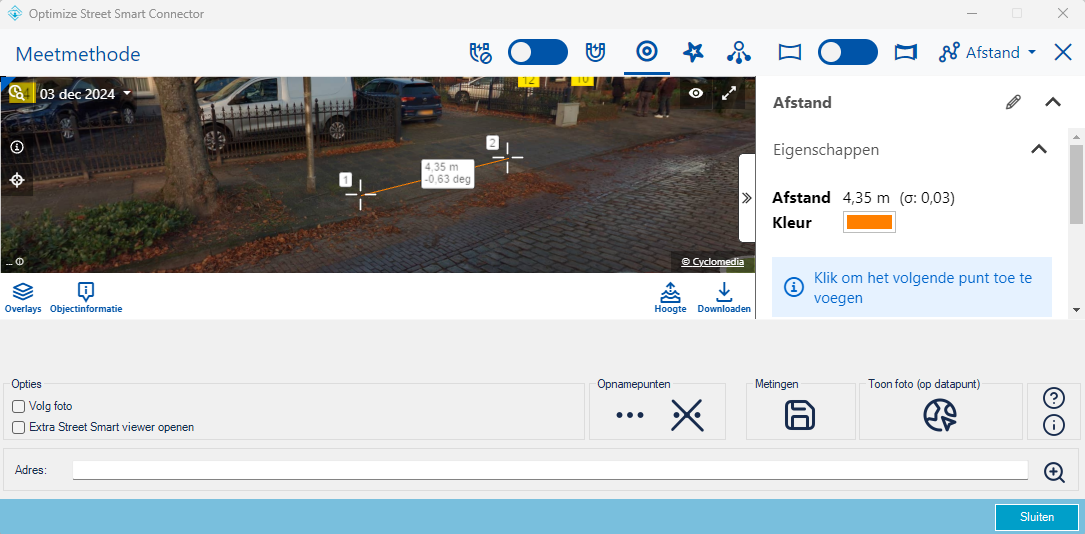Toggle the eye visibility icon in viewer

(x=696, y=93)
